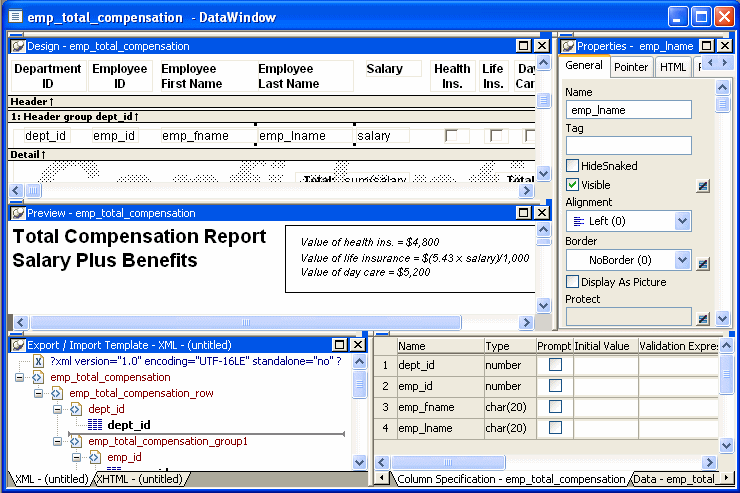Click the XML declaration node icon
This screenshot has width=740, height=493.
39,361
